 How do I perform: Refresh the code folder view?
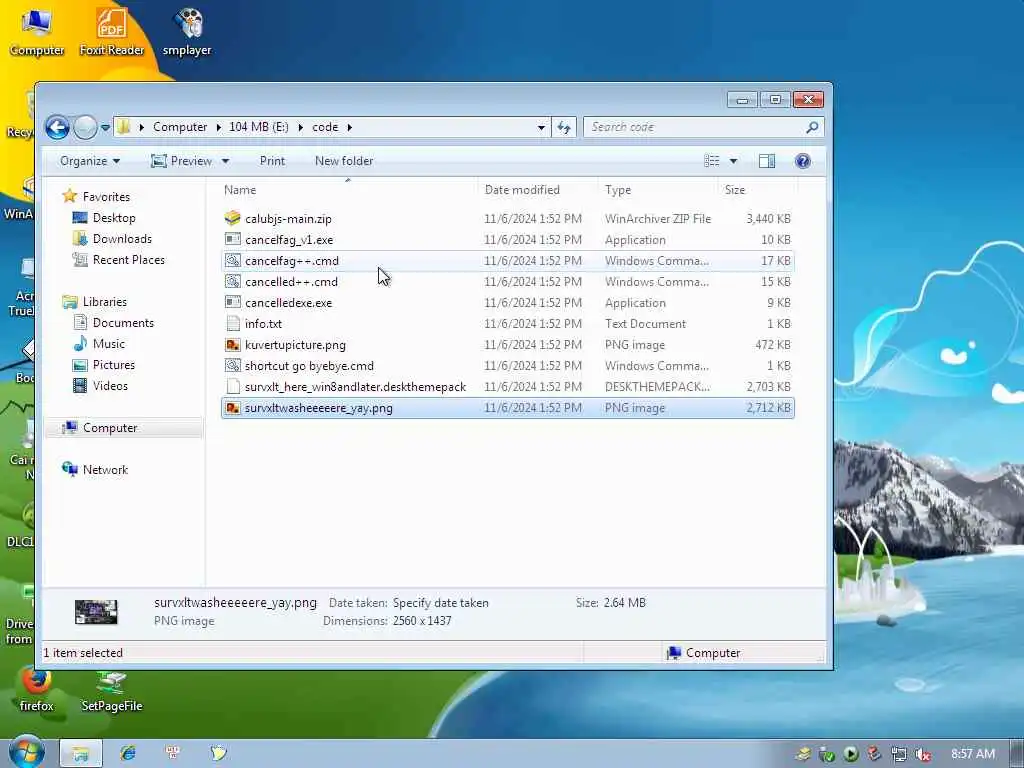point(564,127)
